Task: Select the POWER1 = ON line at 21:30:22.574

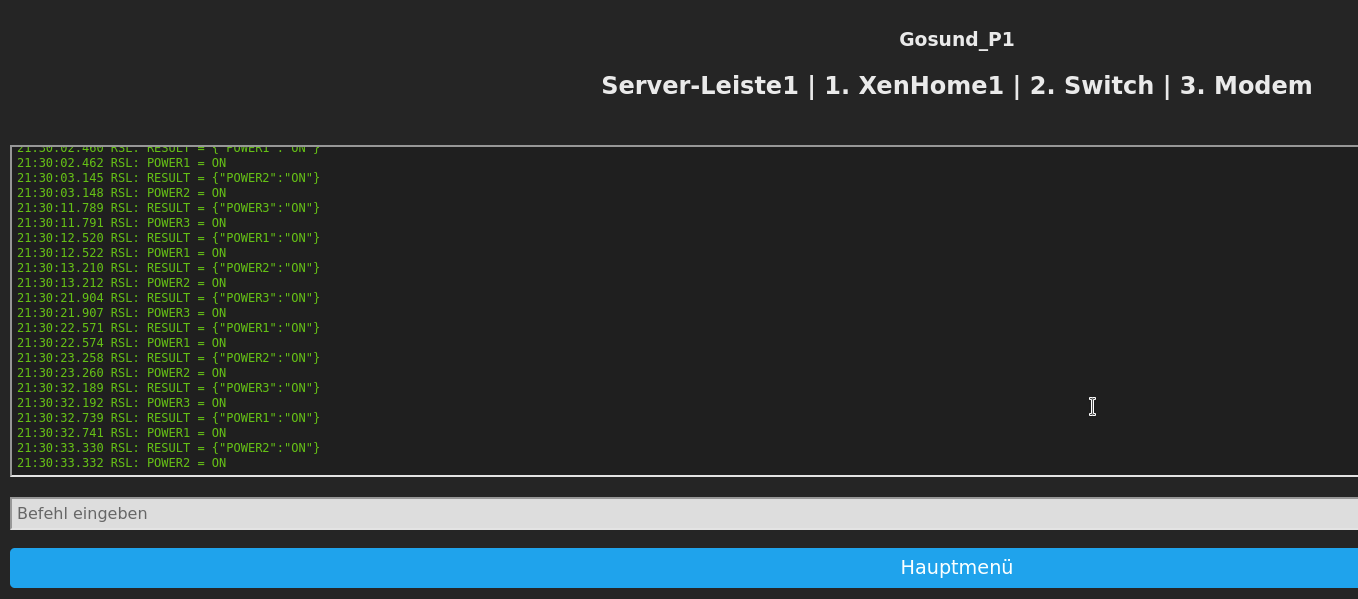Action: (120, 342)
